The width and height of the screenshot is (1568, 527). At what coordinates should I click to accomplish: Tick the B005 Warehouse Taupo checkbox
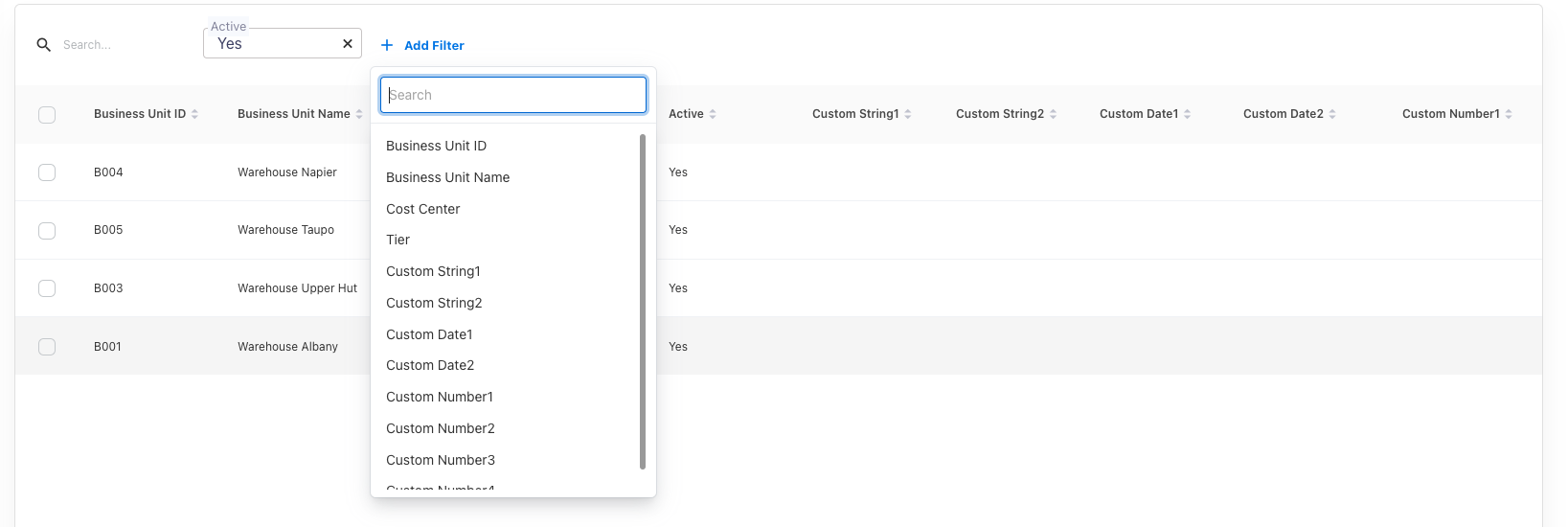tap(47, 231)
